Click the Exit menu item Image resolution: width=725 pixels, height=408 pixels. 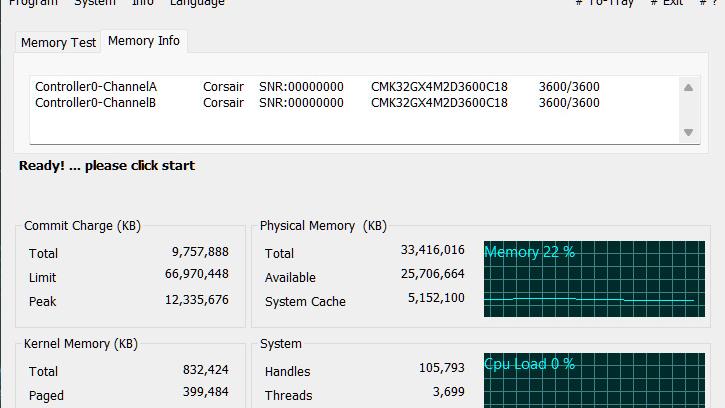667,3
